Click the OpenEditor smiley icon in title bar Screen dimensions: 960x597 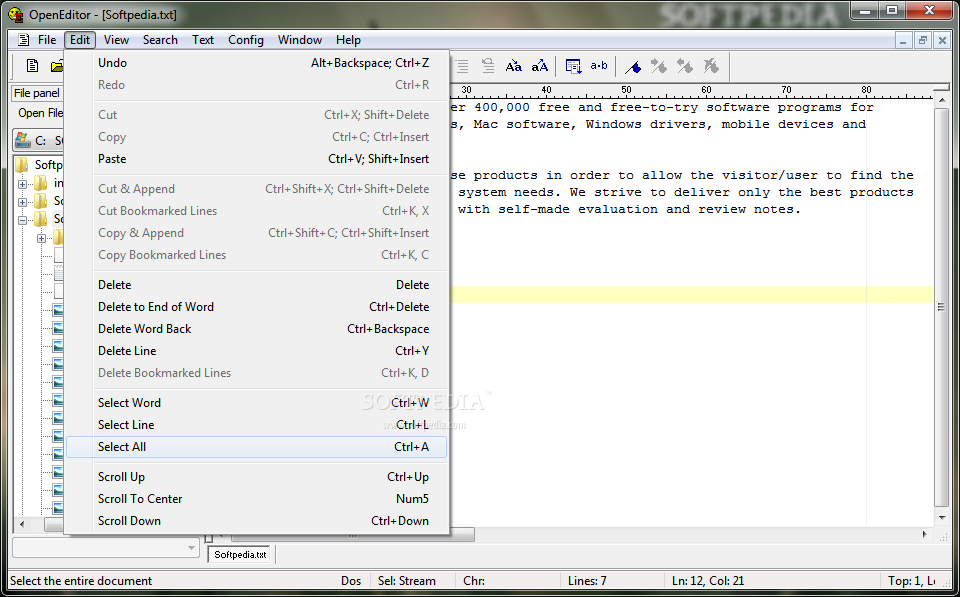[x=16, y=13]
